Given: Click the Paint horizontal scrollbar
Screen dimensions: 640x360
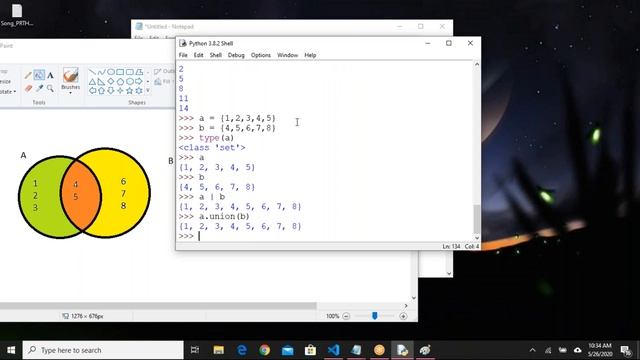Looking at the screenshot, I should 158,305.
